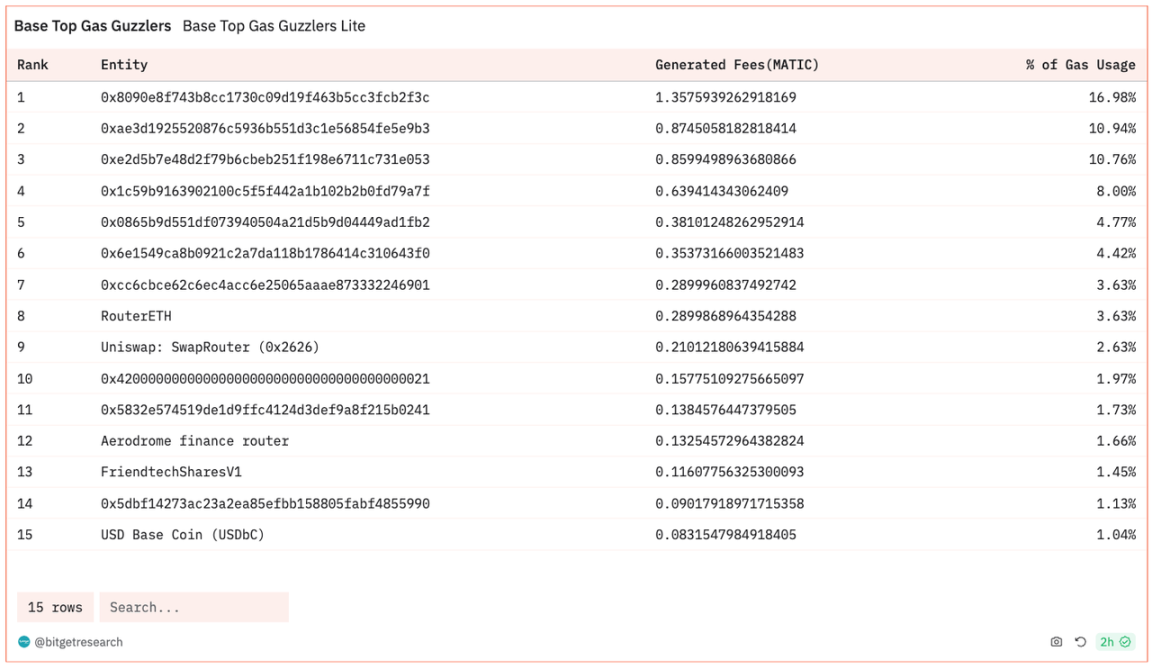Click the bitgetresearch avatar icon
The image size is (1152, 669).
point(24,642)
